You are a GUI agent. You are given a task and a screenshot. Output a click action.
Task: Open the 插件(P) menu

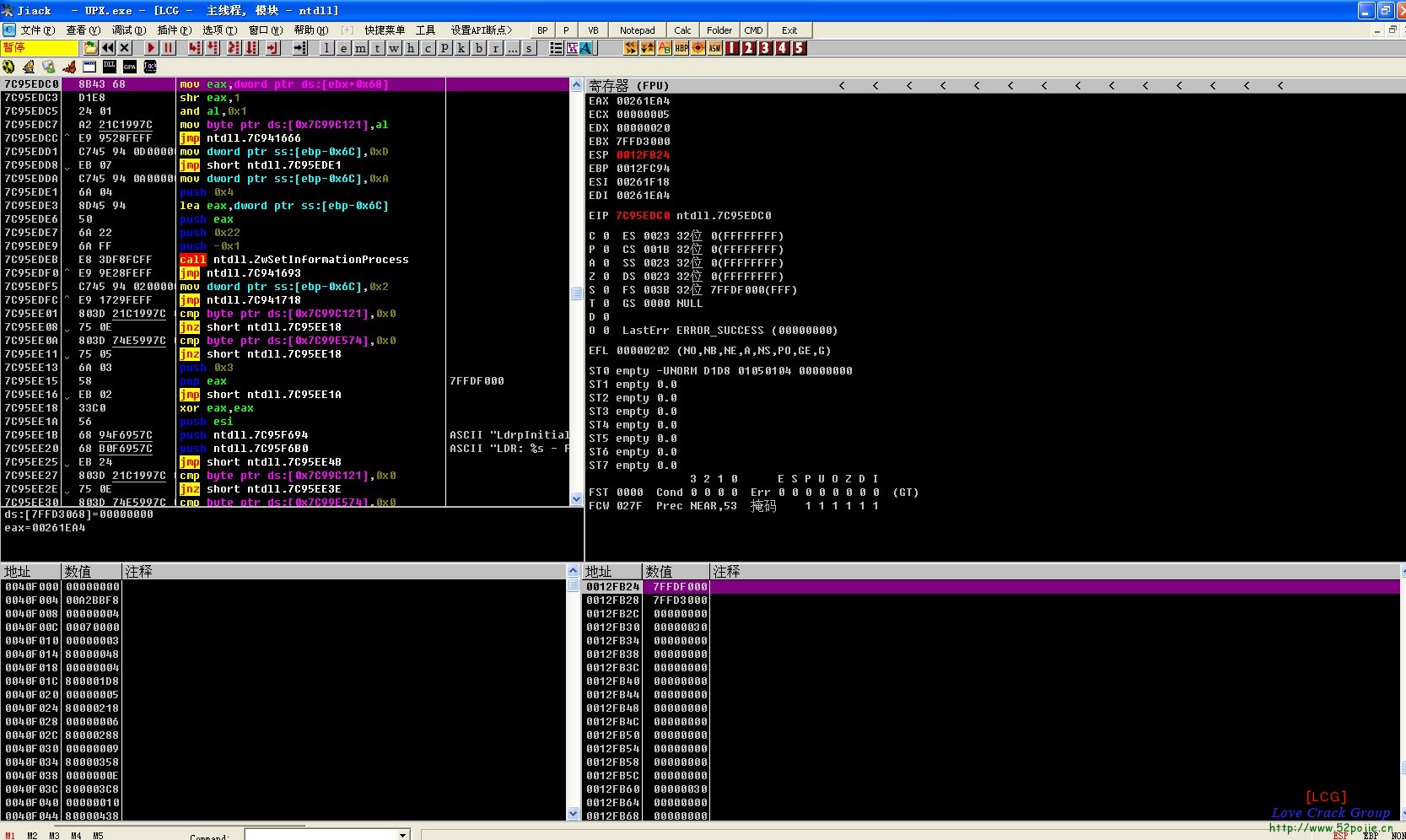(175, 30)
